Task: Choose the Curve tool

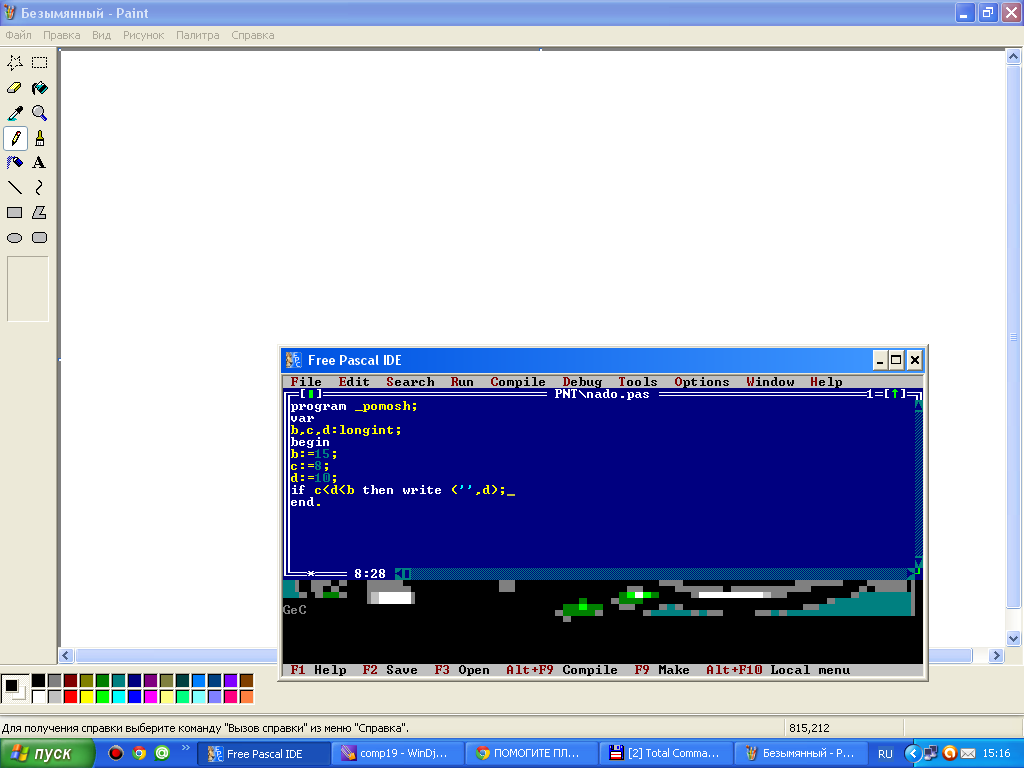Action: pyautogui.click(x=39, y=187)
